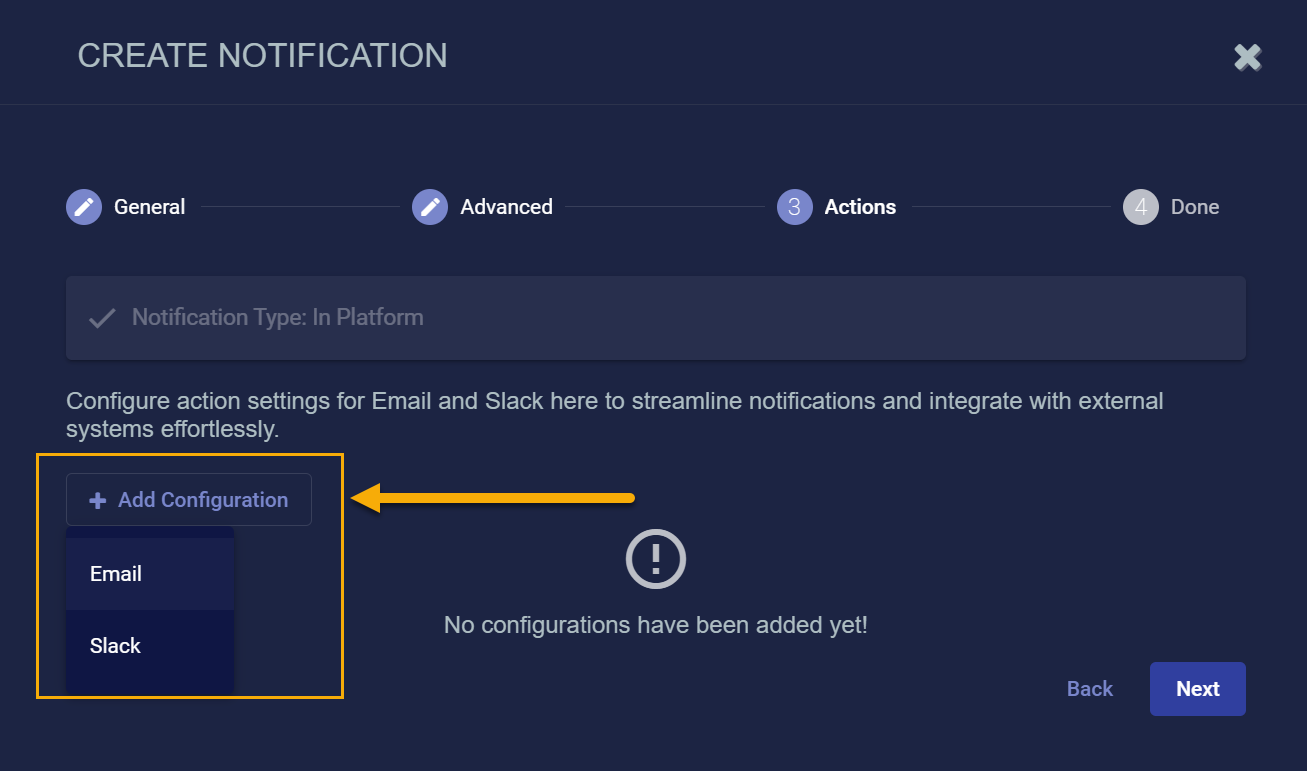Viewport: 1307px width, 771px height.
Task: Jump to the Advanced step label
Action: pyautogui.click(x=506, y=207)
